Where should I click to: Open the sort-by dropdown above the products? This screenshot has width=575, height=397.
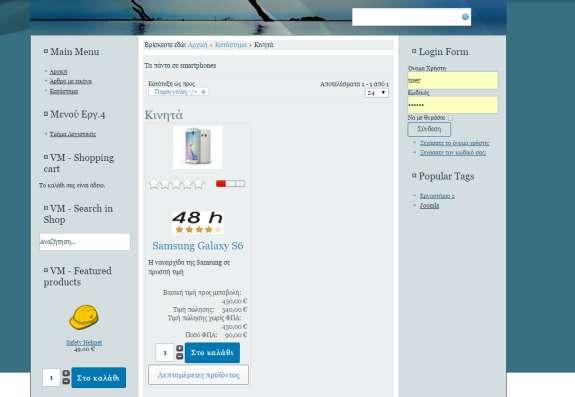coord(178,92)
